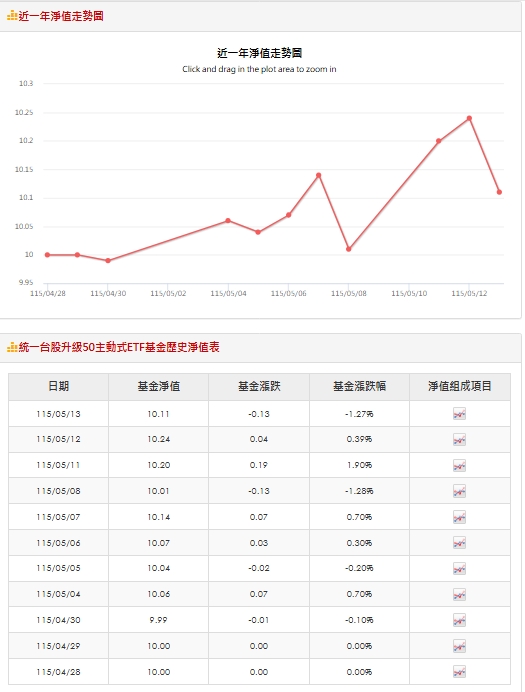Click the 基金淨值 column header
This screenshot has width=525, height=692.
click(x=158, y=387)
